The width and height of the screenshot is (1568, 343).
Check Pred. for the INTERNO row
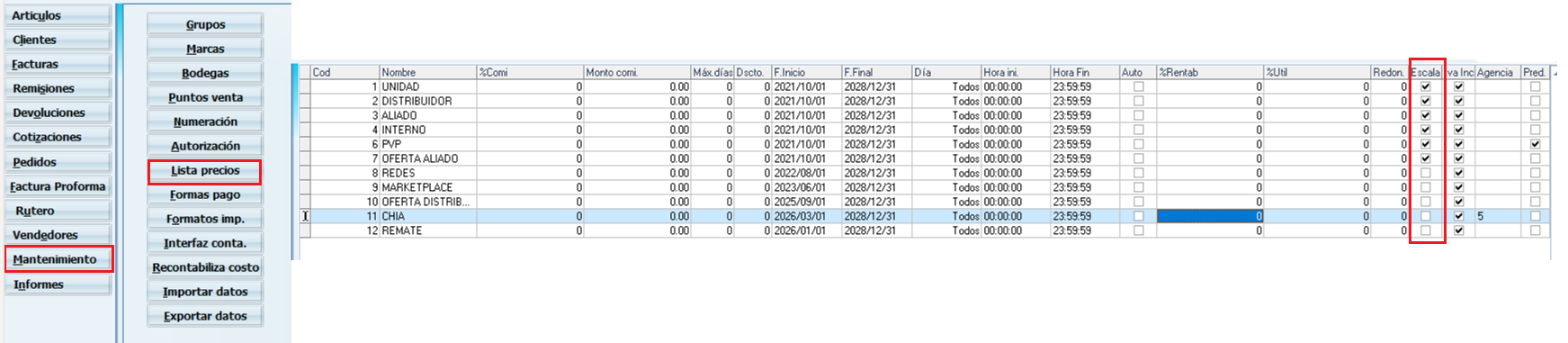[1535, 130]
